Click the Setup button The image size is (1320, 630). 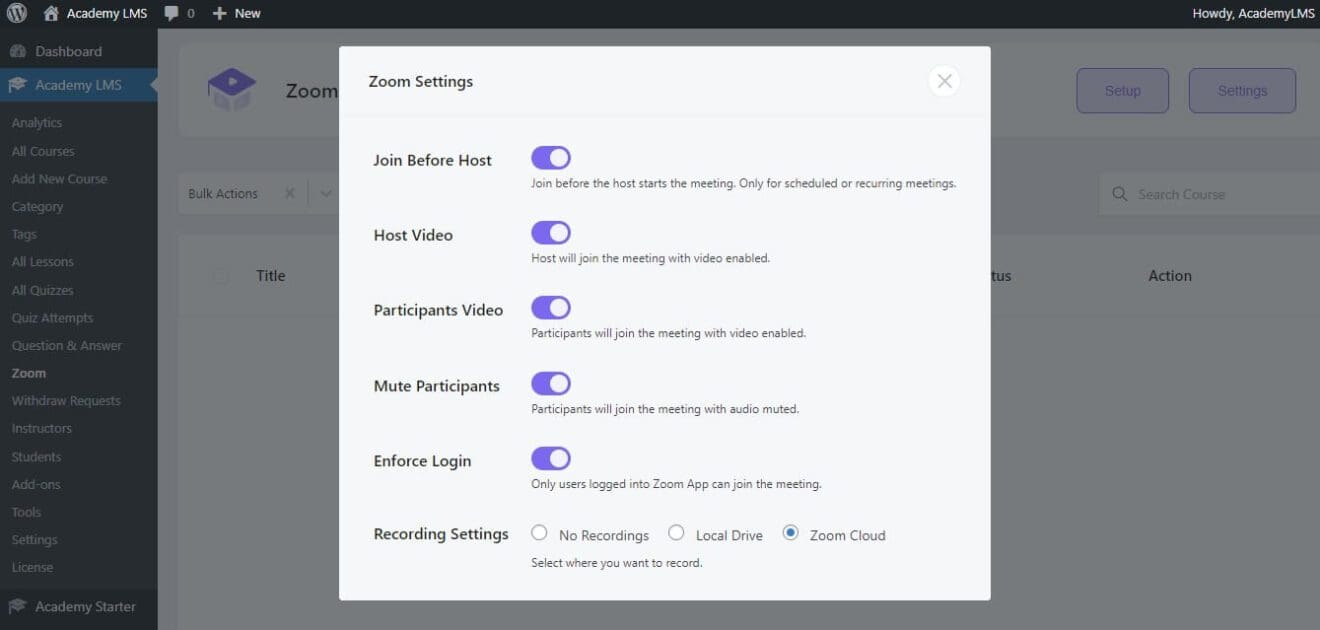coord(1122,90)
